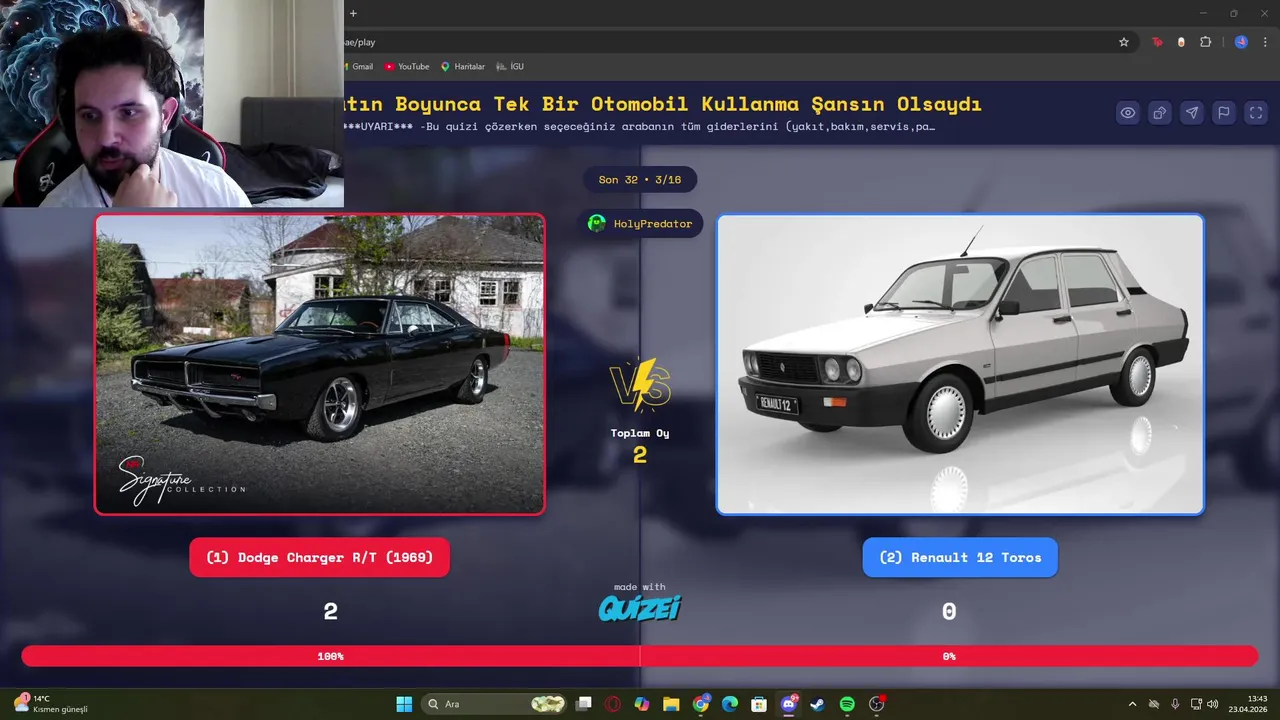Open Spotify from the taskbar

tap(847, 704)
